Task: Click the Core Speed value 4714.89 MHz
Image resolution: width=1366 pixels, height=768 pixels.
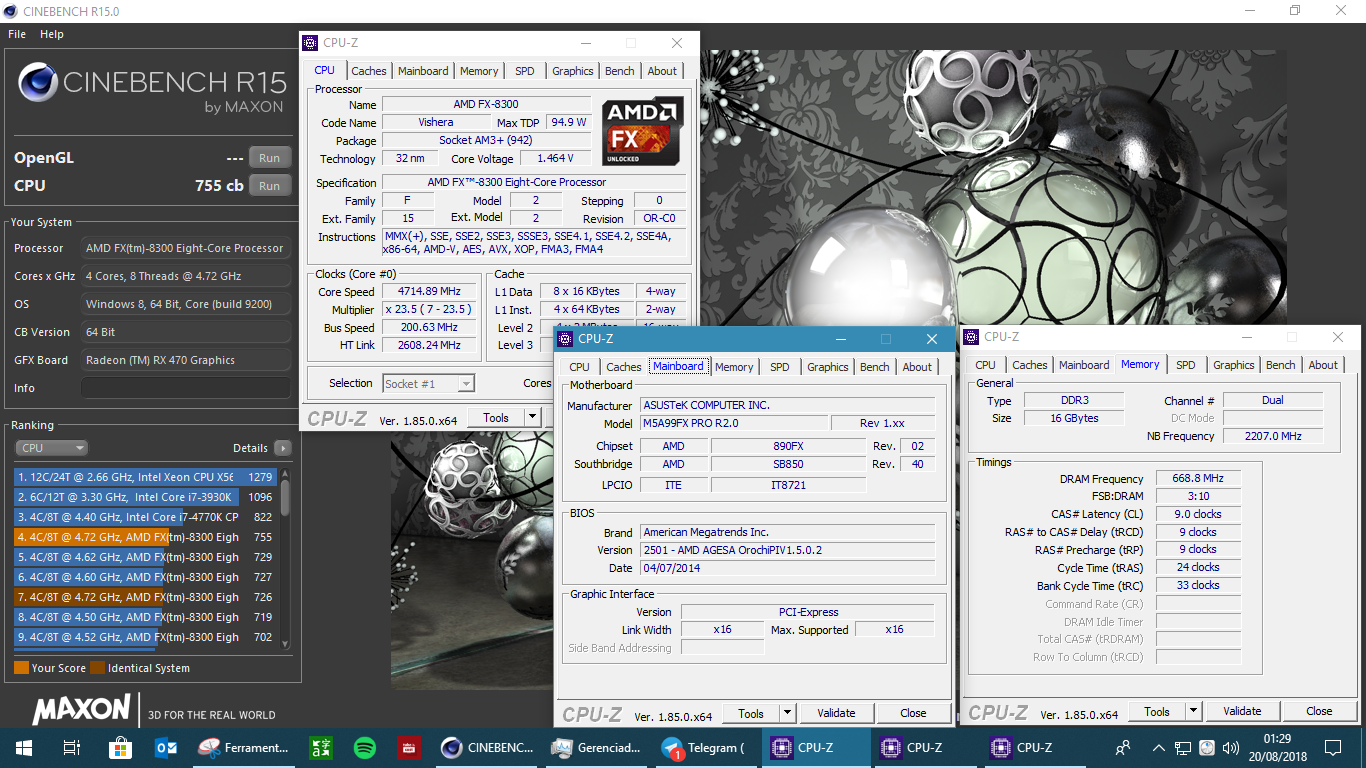Action: [429, 292]
